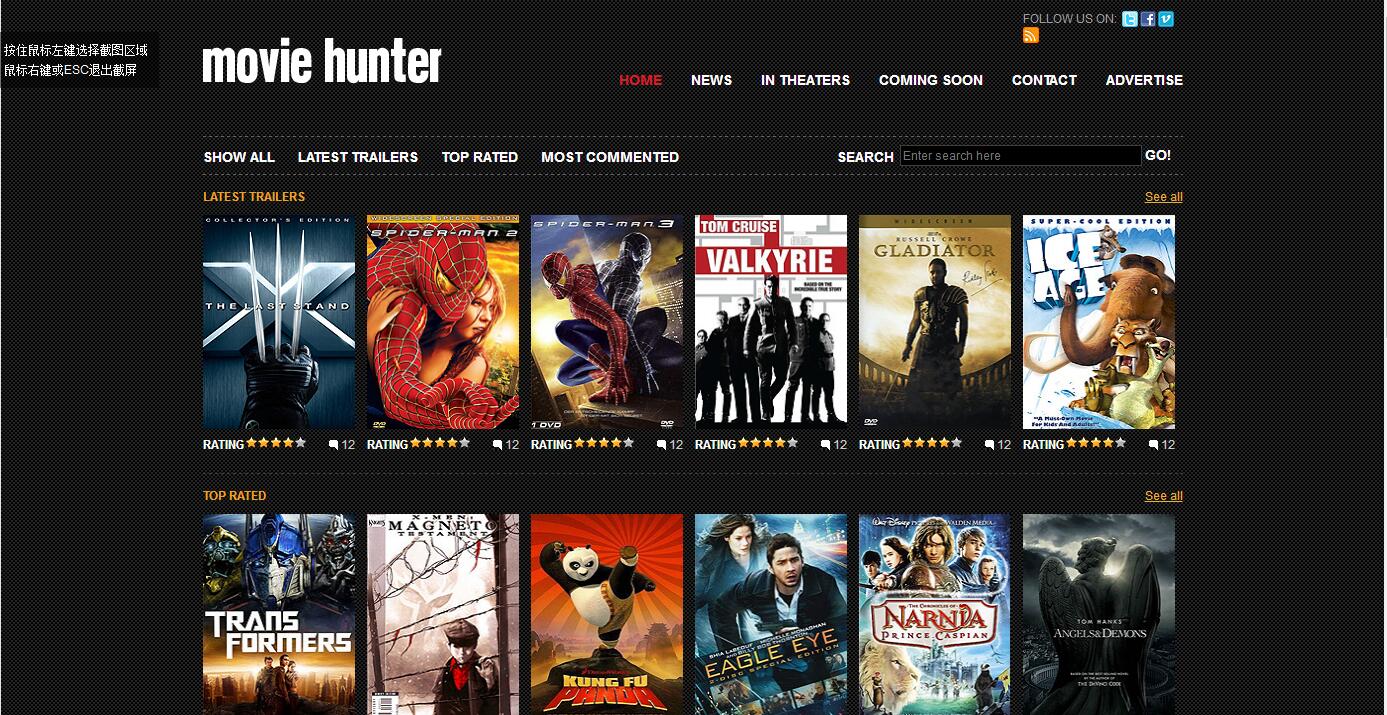Open the Spider-Man 3 poster
1387x715 pixels.
[607, 322]
